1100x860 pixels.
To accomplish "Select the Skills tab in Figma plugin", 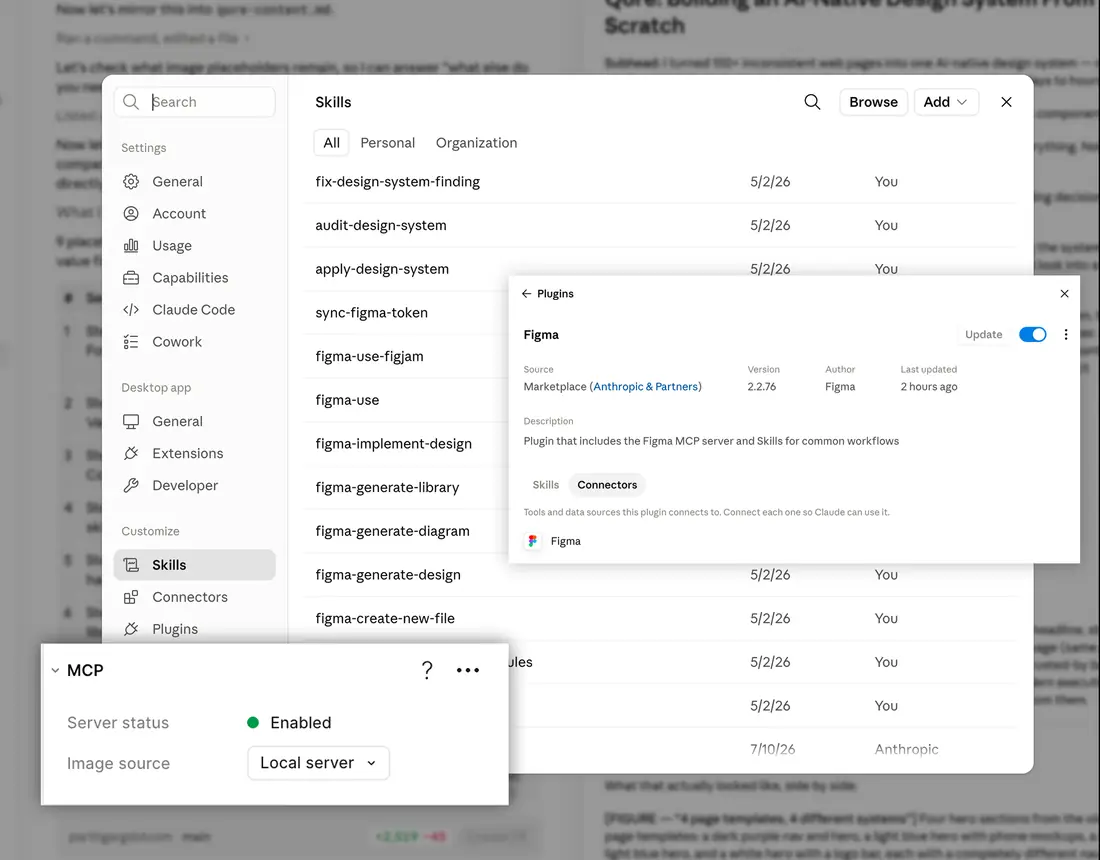I will 545,485.
